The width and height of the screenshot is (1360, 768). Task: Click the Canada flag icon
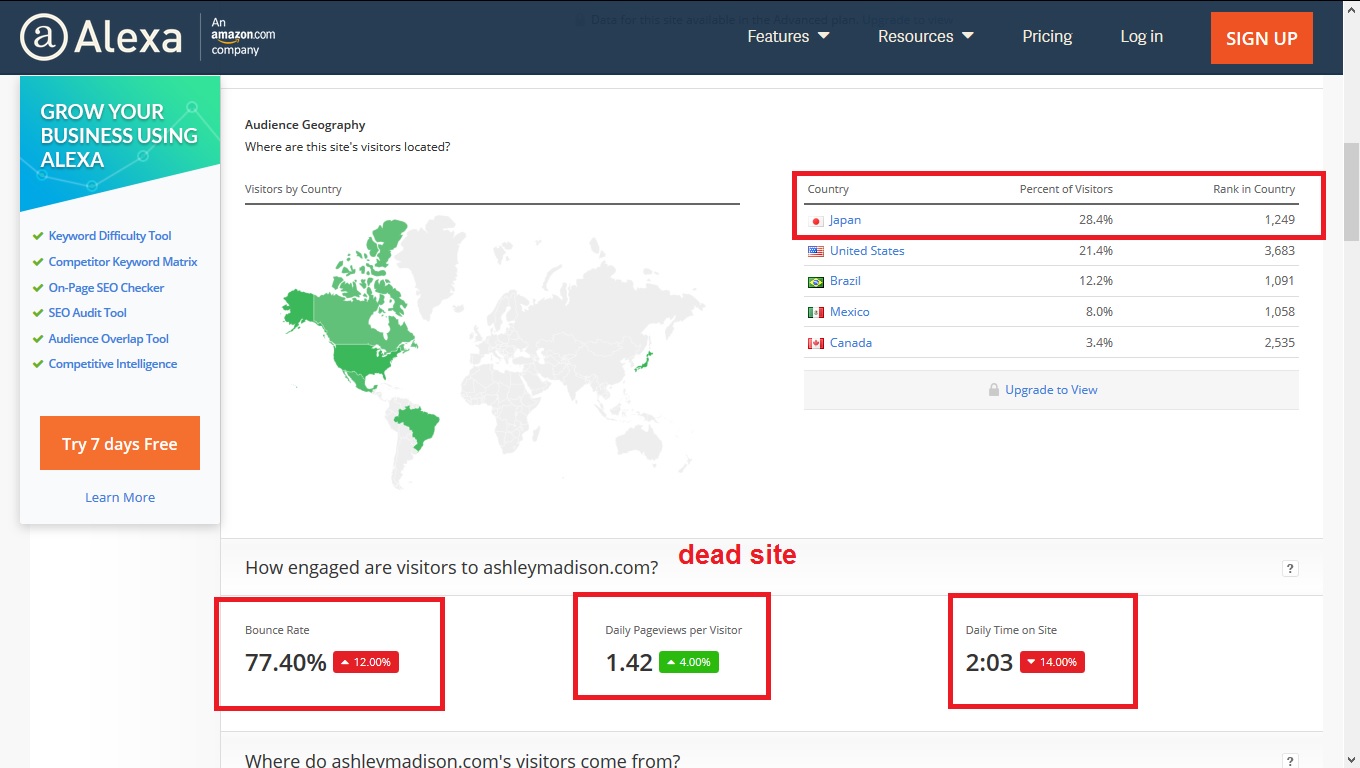816,343
